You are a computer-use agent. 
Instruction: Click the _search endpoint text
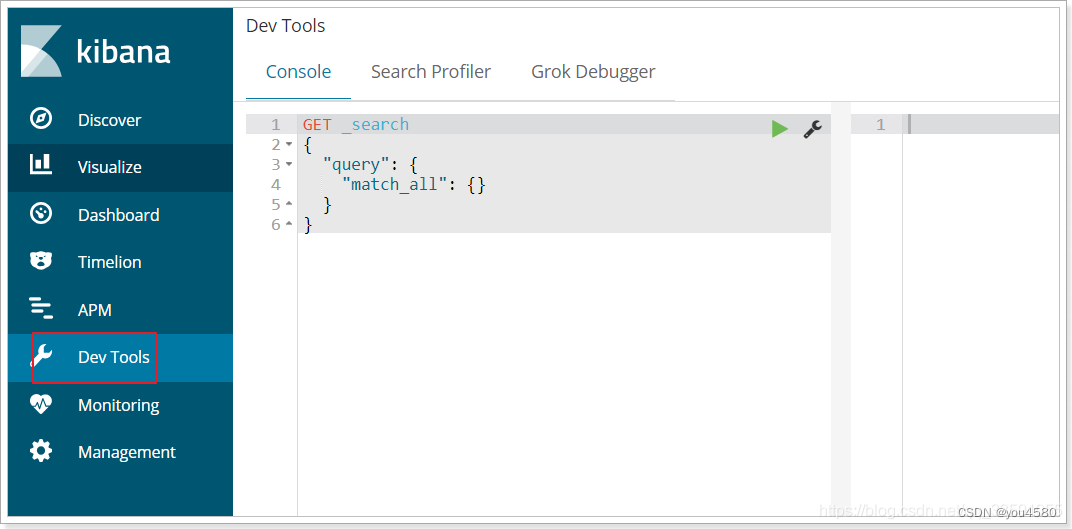pos(375,124)
